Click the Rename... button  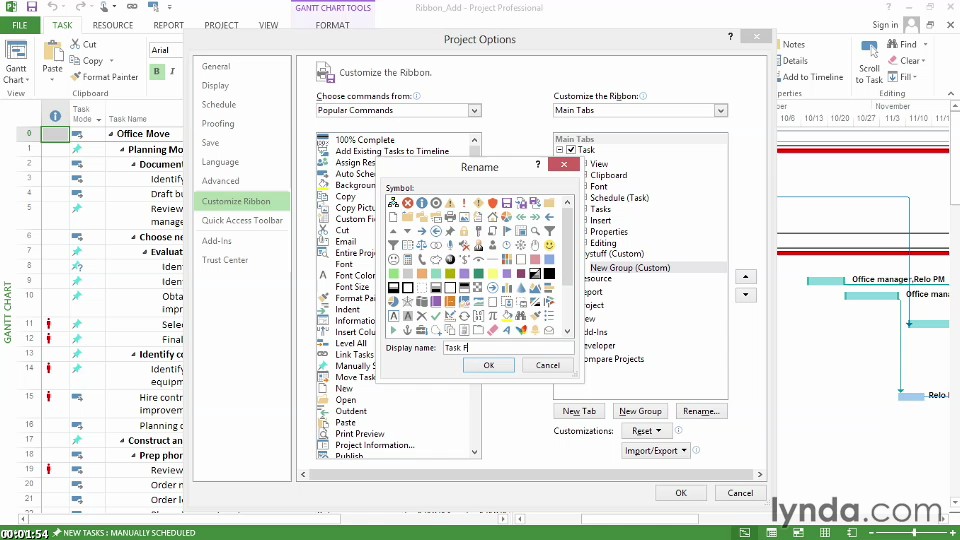(701, 411)
